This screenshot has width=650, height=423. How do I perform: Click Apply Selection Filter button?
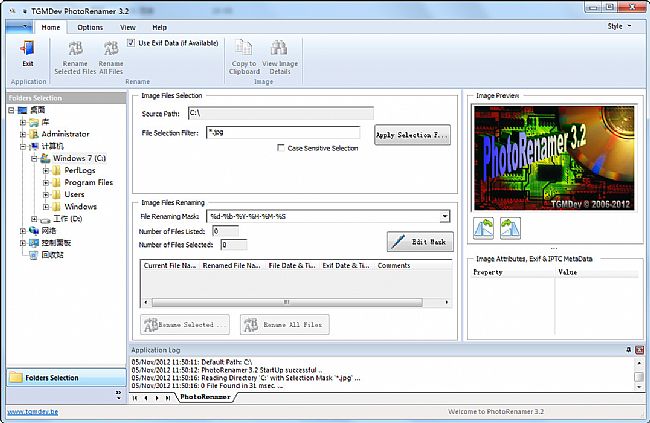pyautogui.click(x=412, y=135)
